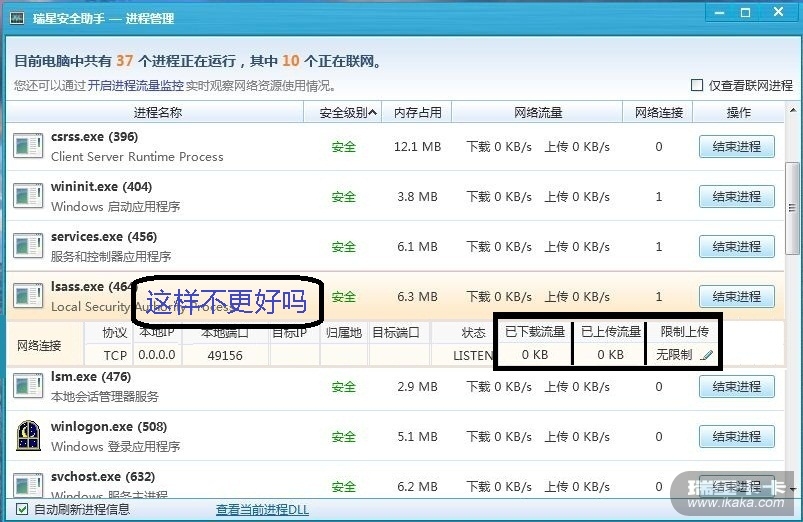The height and width of the screenshot is (522, 803).
Task: Click the wininit.exe process icon
Action: pyautogui.click(x=28, y=196)
